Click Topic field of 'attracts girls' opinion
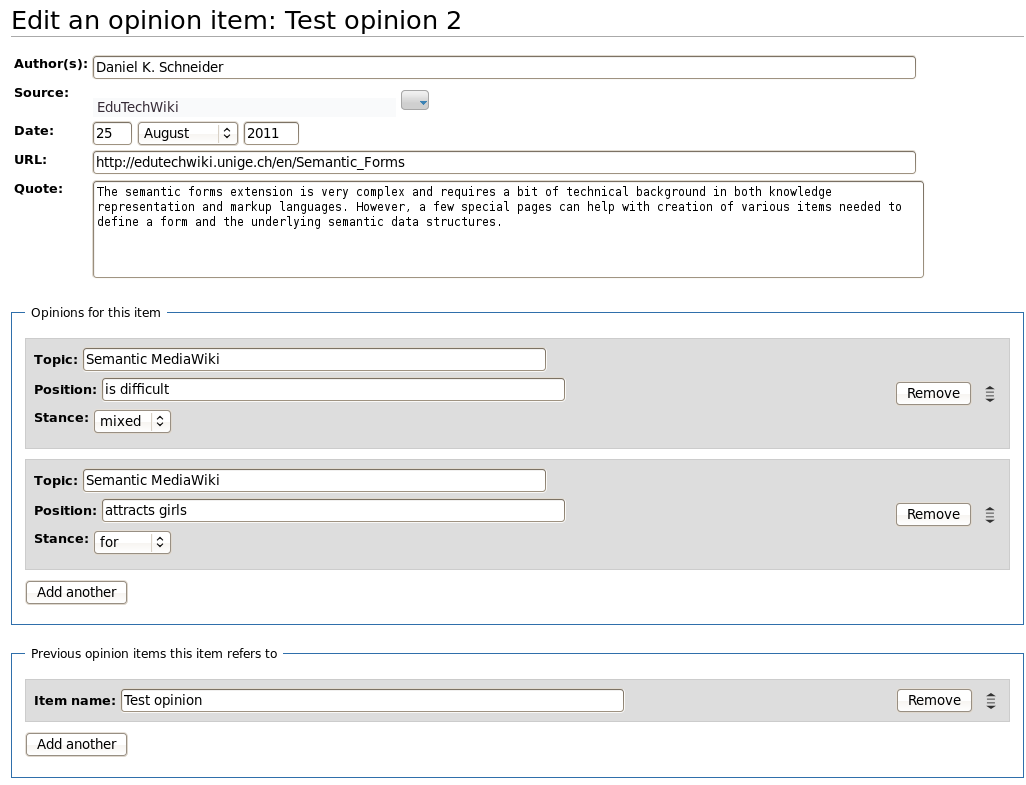 click(x=314, y=480)
